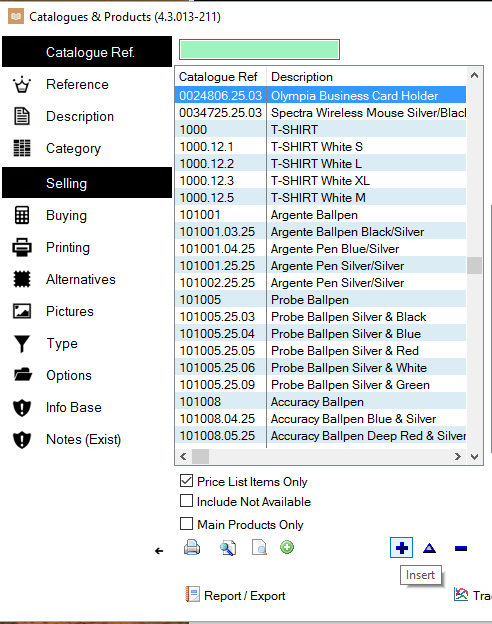Click list vertical scrollbar down arrow
The height and width of the screenshot is (624, 492).
tap(474, 457)
